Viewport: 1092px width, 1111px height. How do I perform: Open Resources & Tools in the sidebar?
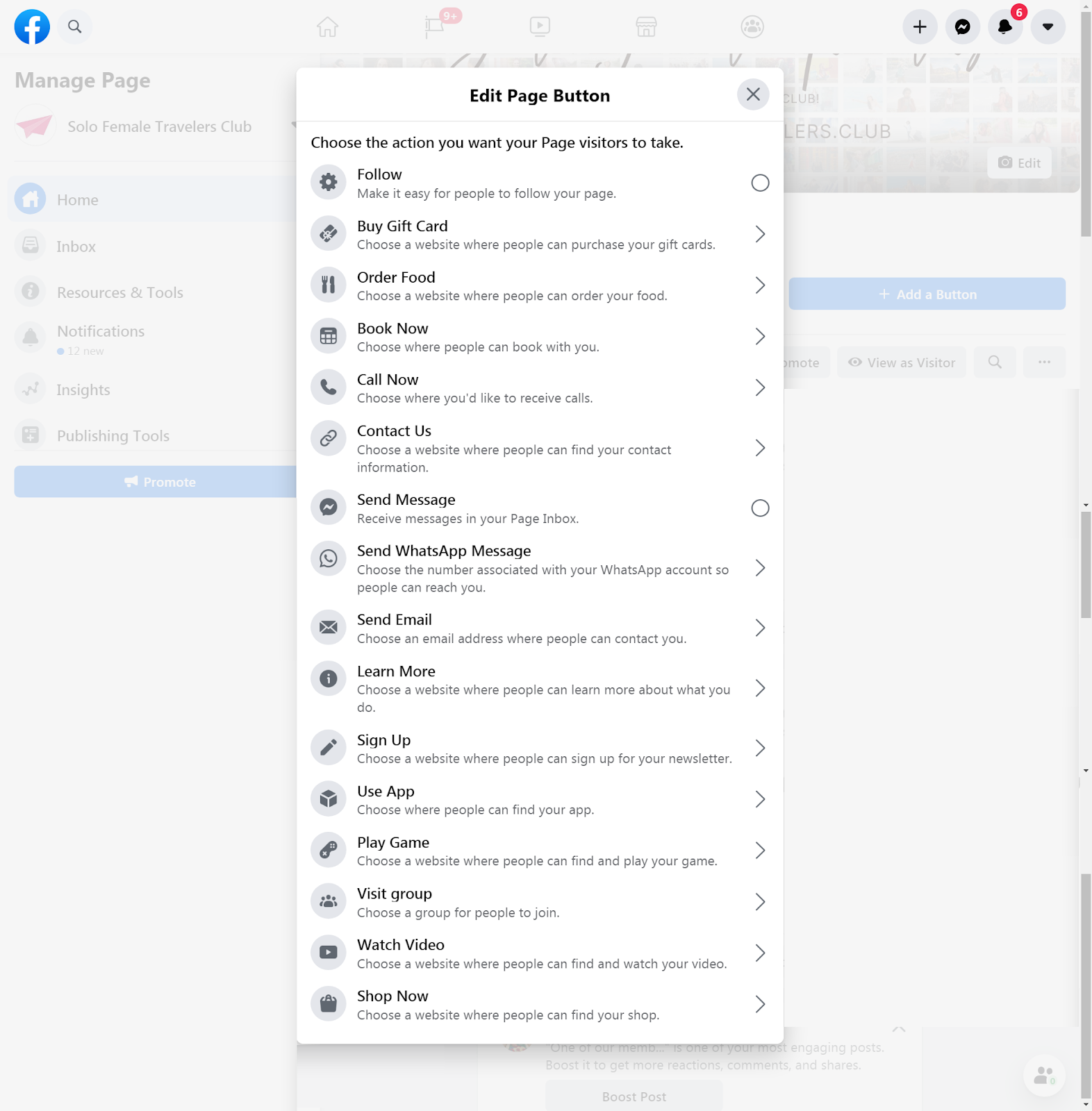point(152,292)
